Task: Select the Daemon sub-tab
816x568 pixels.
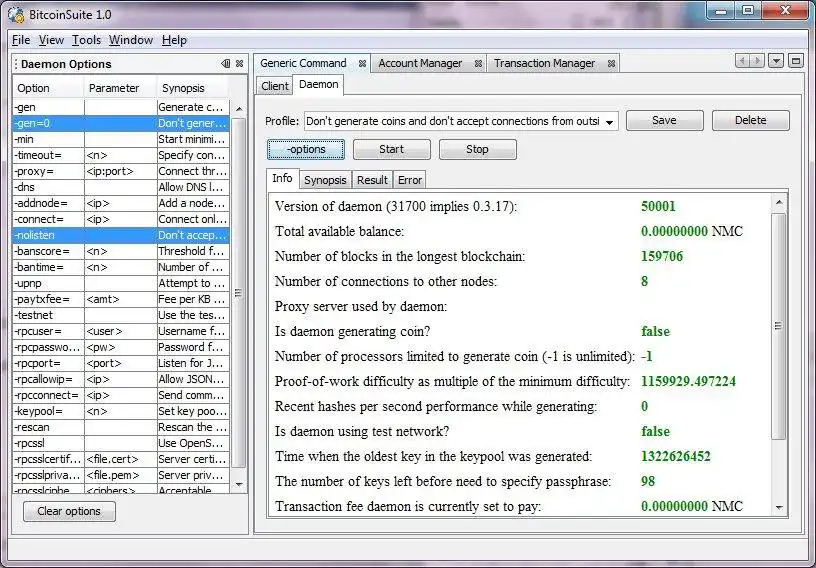Action: [x=318, y=84]
